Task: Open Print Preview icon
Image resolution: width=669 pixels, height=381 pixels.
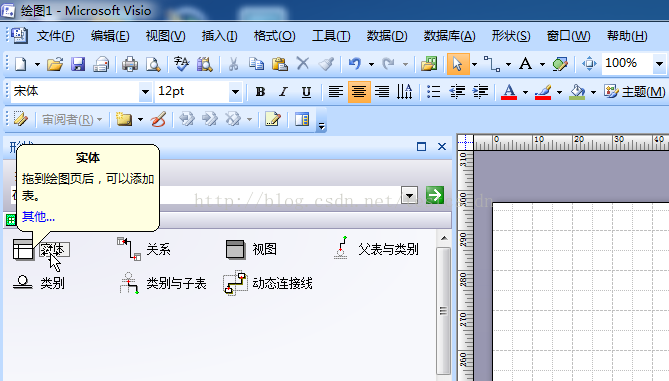Action: 153,64
